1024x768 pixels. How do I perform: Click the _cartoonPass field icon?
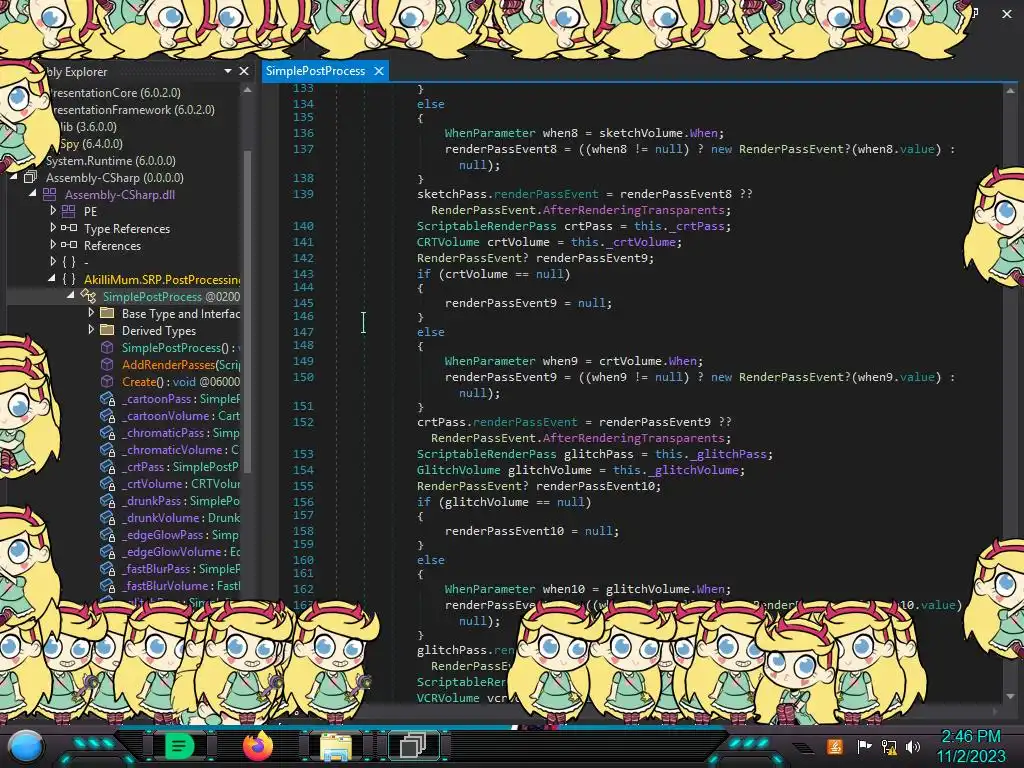[107, 398]
